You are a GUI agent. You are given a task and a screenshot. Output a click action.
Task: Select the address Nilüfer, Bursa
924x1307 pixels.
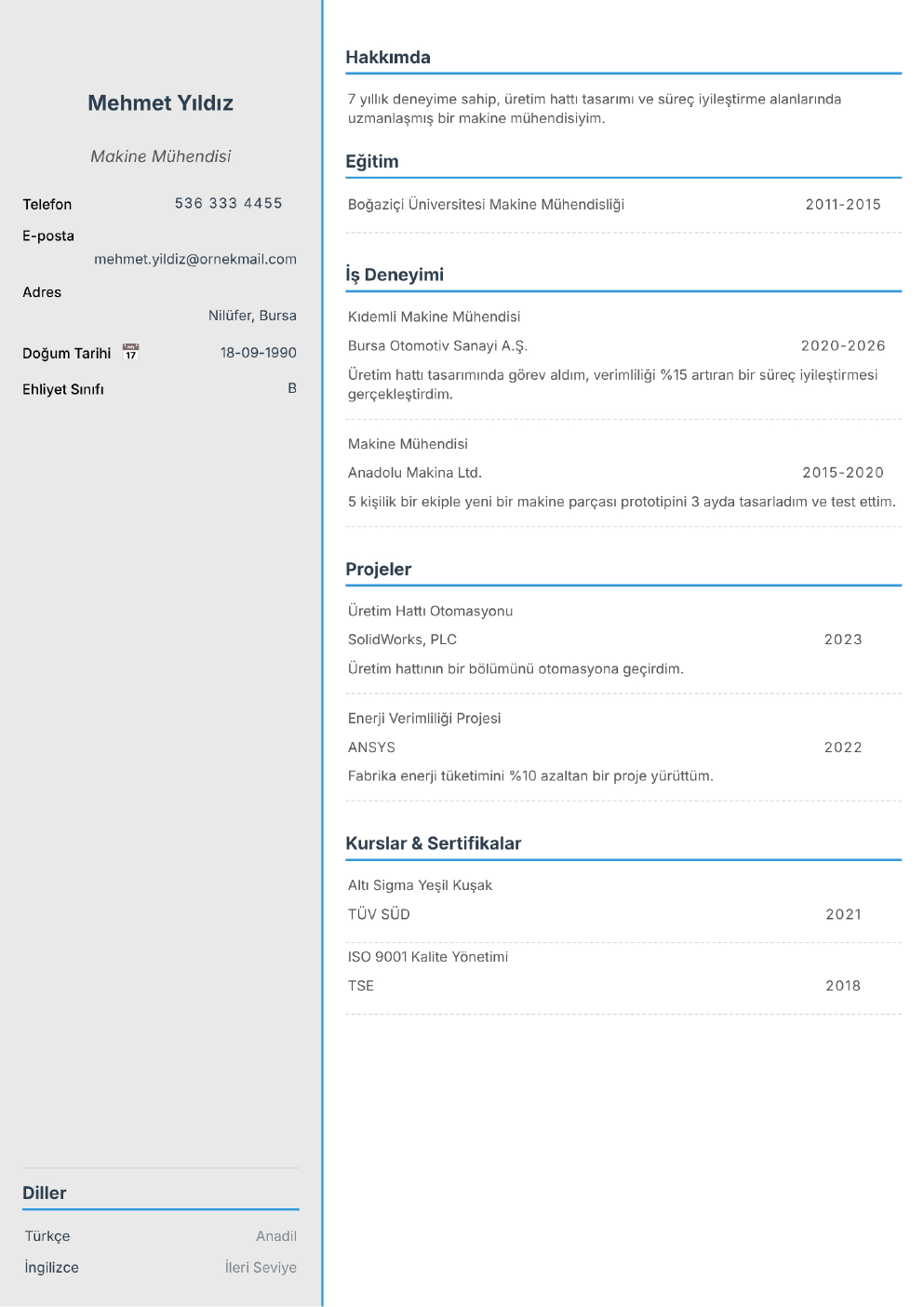pyautogui.click(x=252, y=316)
